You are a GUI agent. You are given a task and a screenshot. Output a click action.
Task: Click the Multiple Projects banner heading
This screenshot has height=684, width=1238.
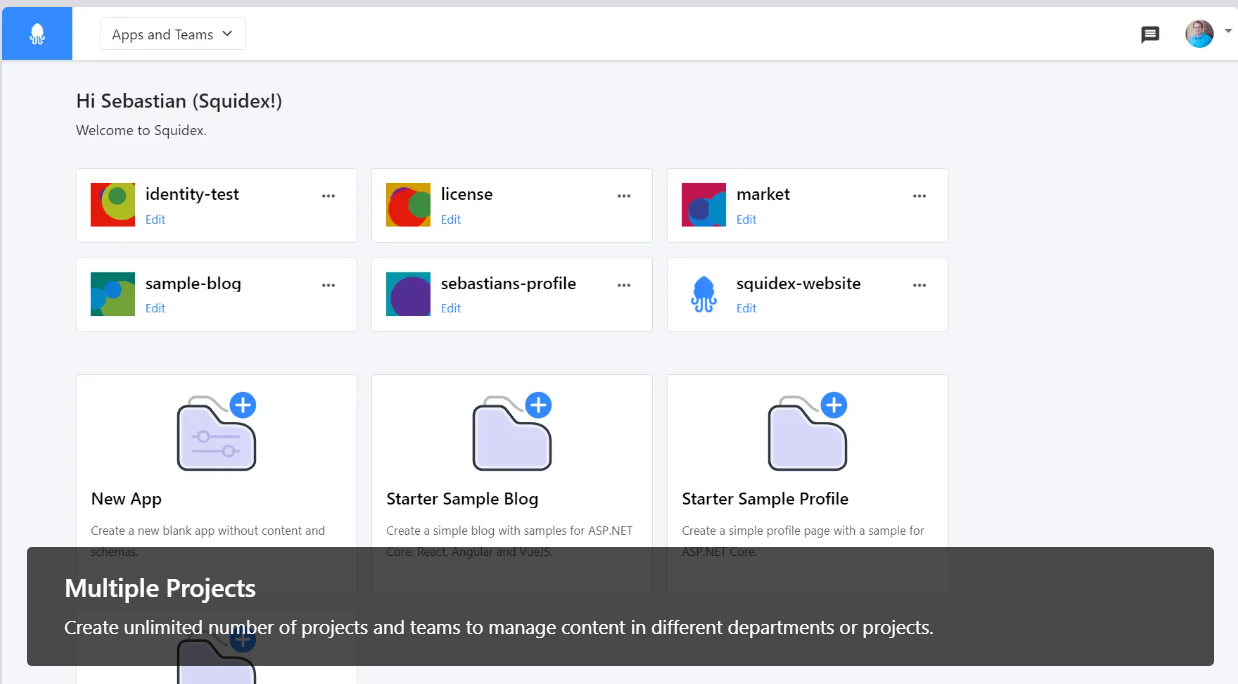click(x=160, y=588)
